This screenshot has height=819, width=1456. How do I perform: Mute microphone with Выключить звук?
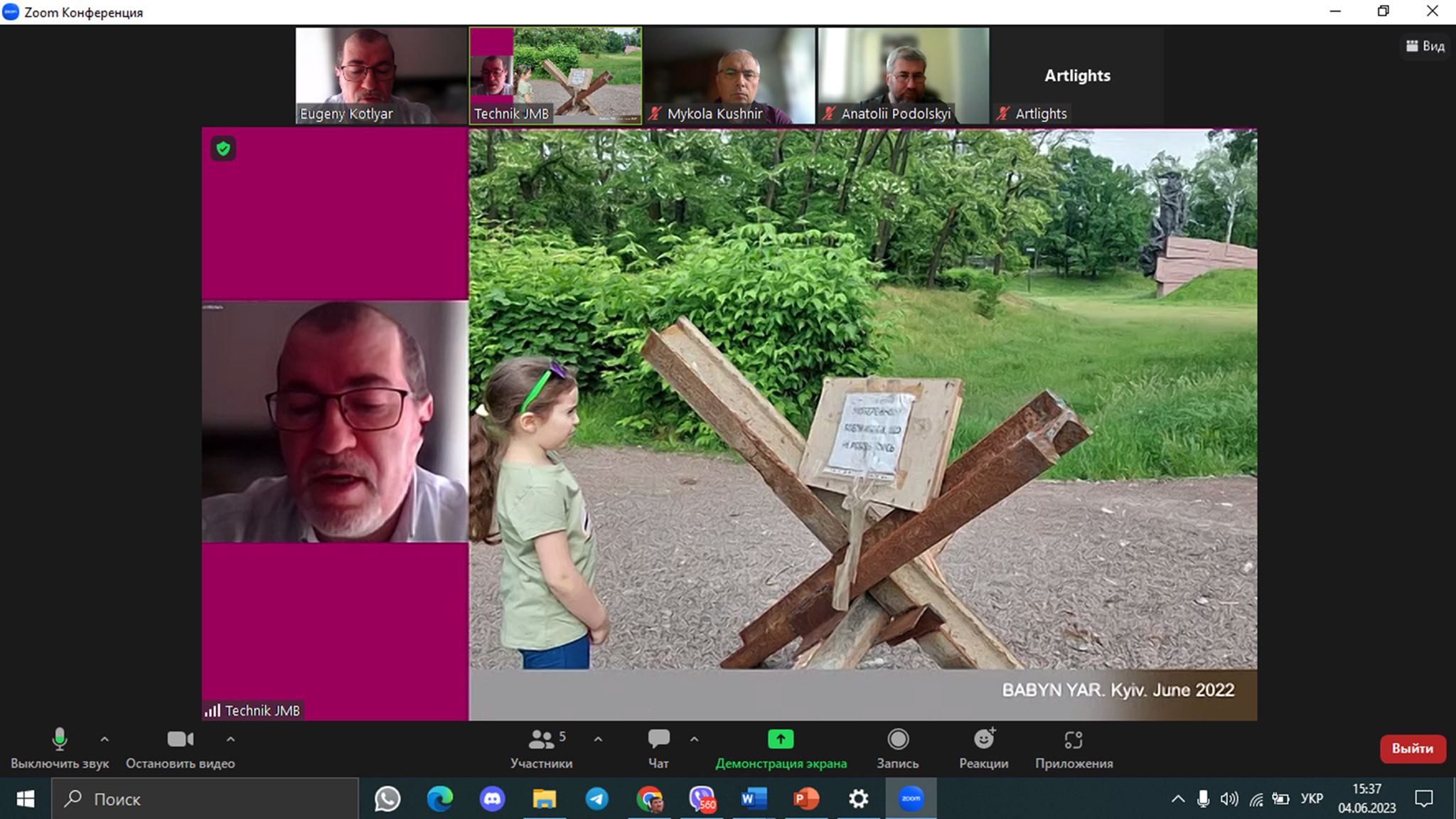click(x=60, y=740)
